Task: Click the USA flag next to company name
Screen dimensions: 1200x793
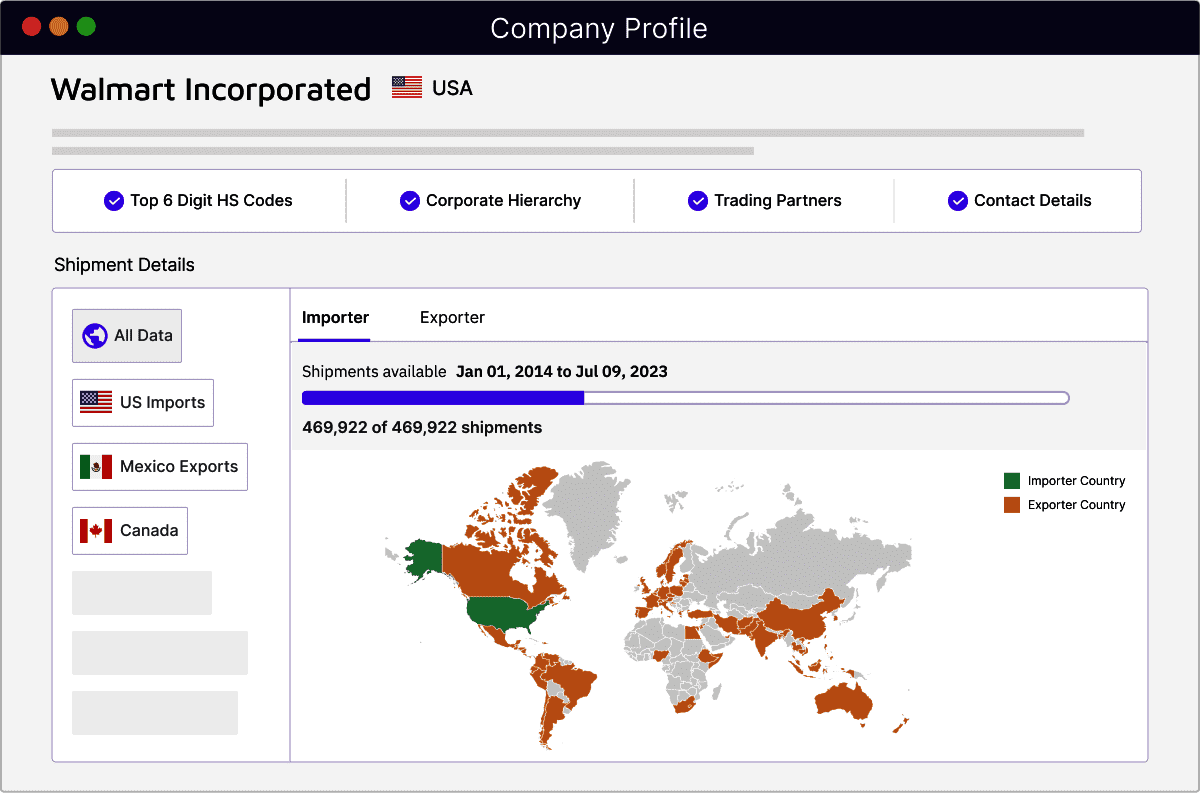Action: click(x=407, y=88)
